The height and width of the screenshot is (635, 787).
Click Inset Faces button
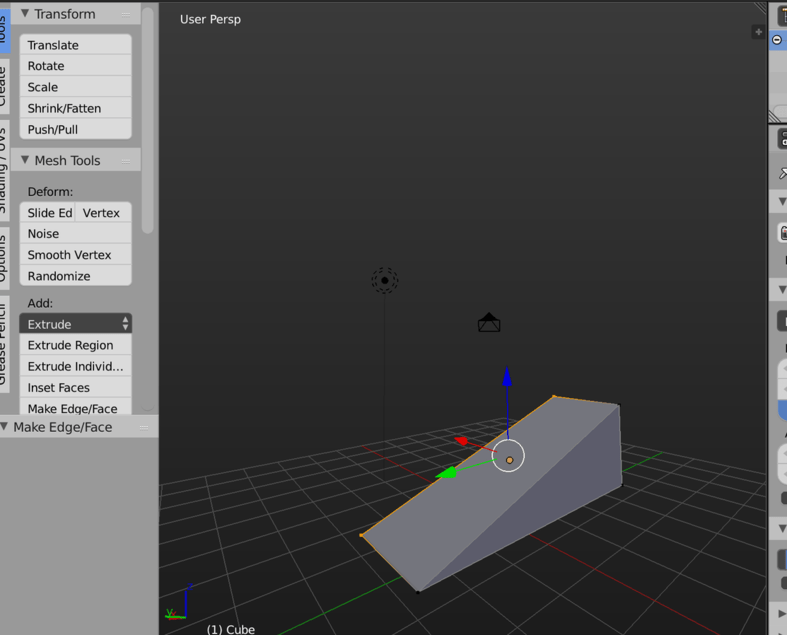tap(75, 387)
